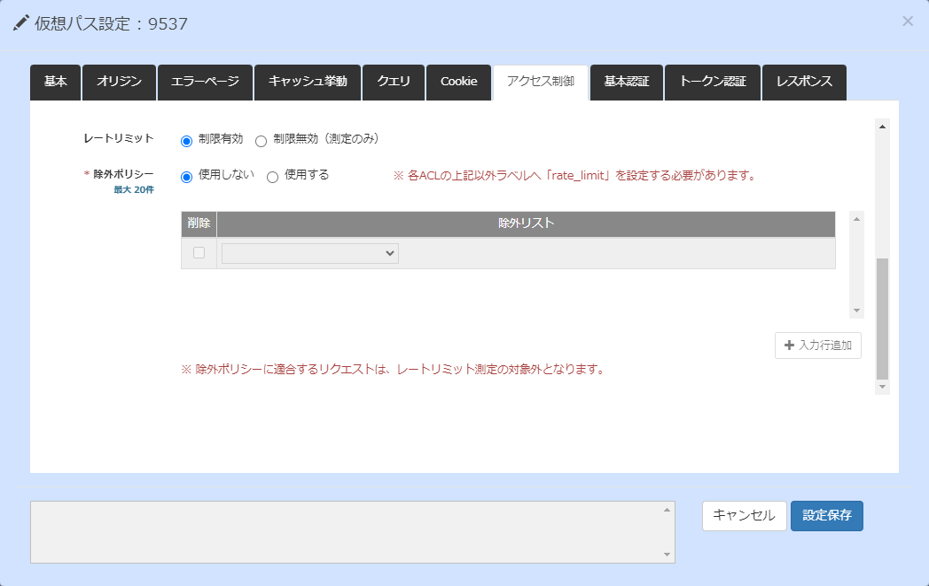This screenshot has height=586, width=929.
Task: Select the キャッシュ挙動 tab
Action: point(307,82)
